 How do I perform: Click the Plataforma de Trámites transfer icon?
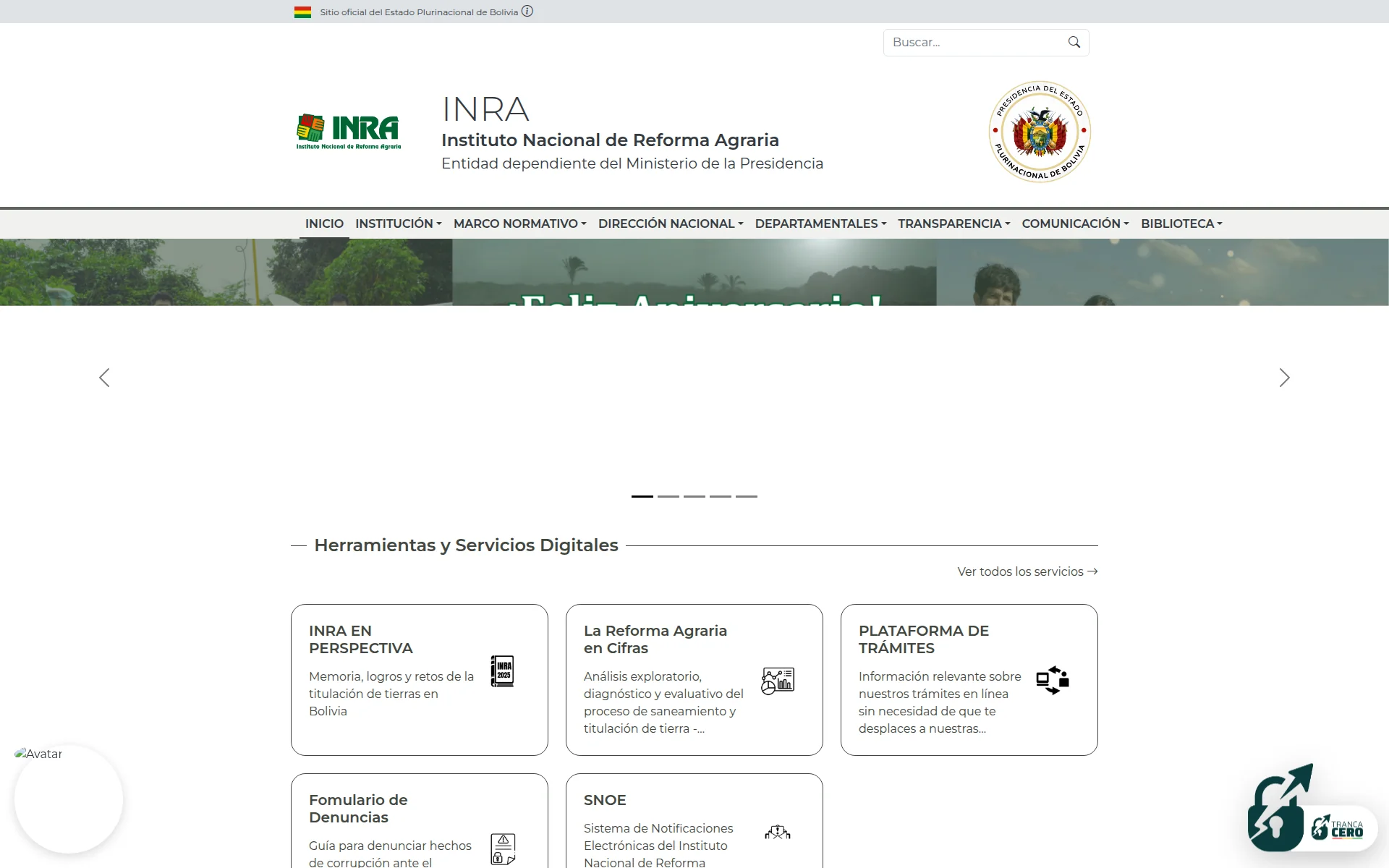click(x=1053, y=680)
